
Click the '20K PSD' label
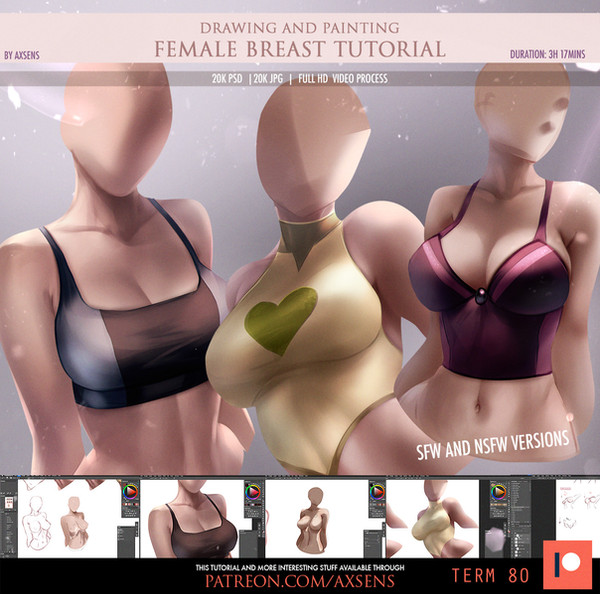(x=227, y=79)
